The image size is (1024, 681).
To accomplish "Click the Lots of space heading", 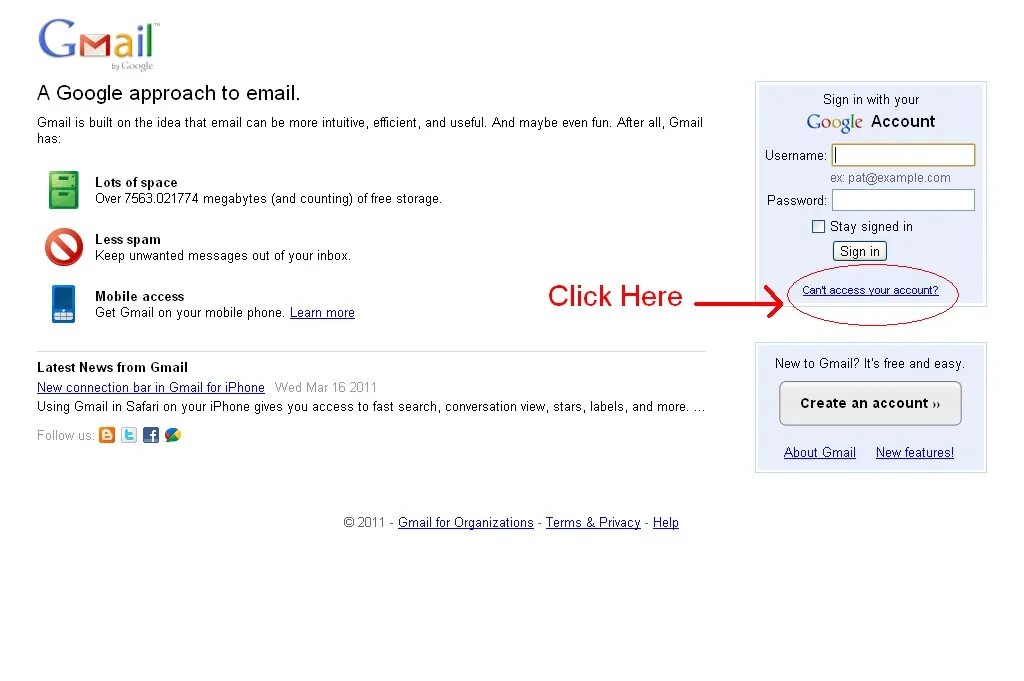I will (x=136, y=182).
